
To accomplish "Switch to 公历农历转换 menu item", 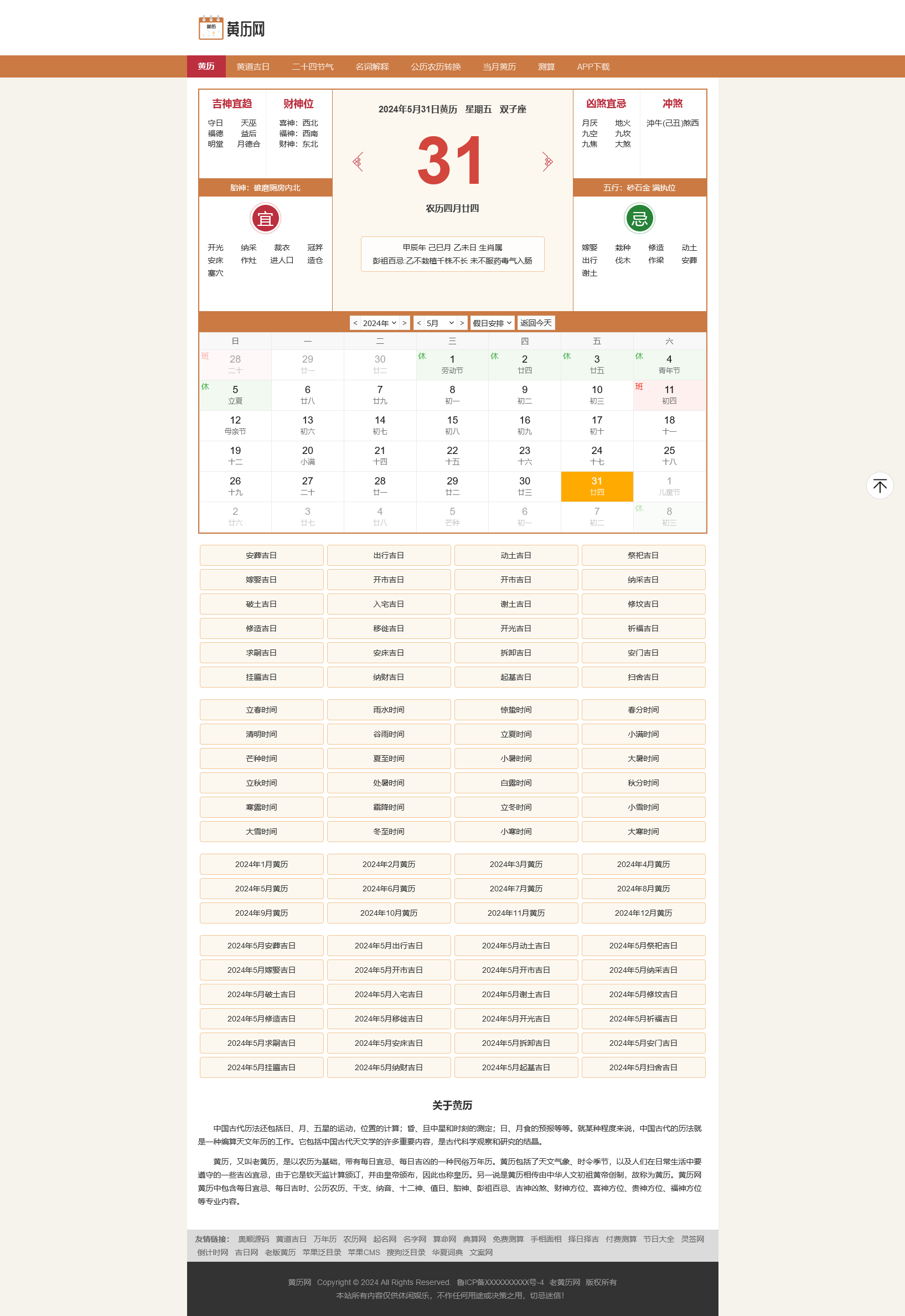I will coord(436,67).
